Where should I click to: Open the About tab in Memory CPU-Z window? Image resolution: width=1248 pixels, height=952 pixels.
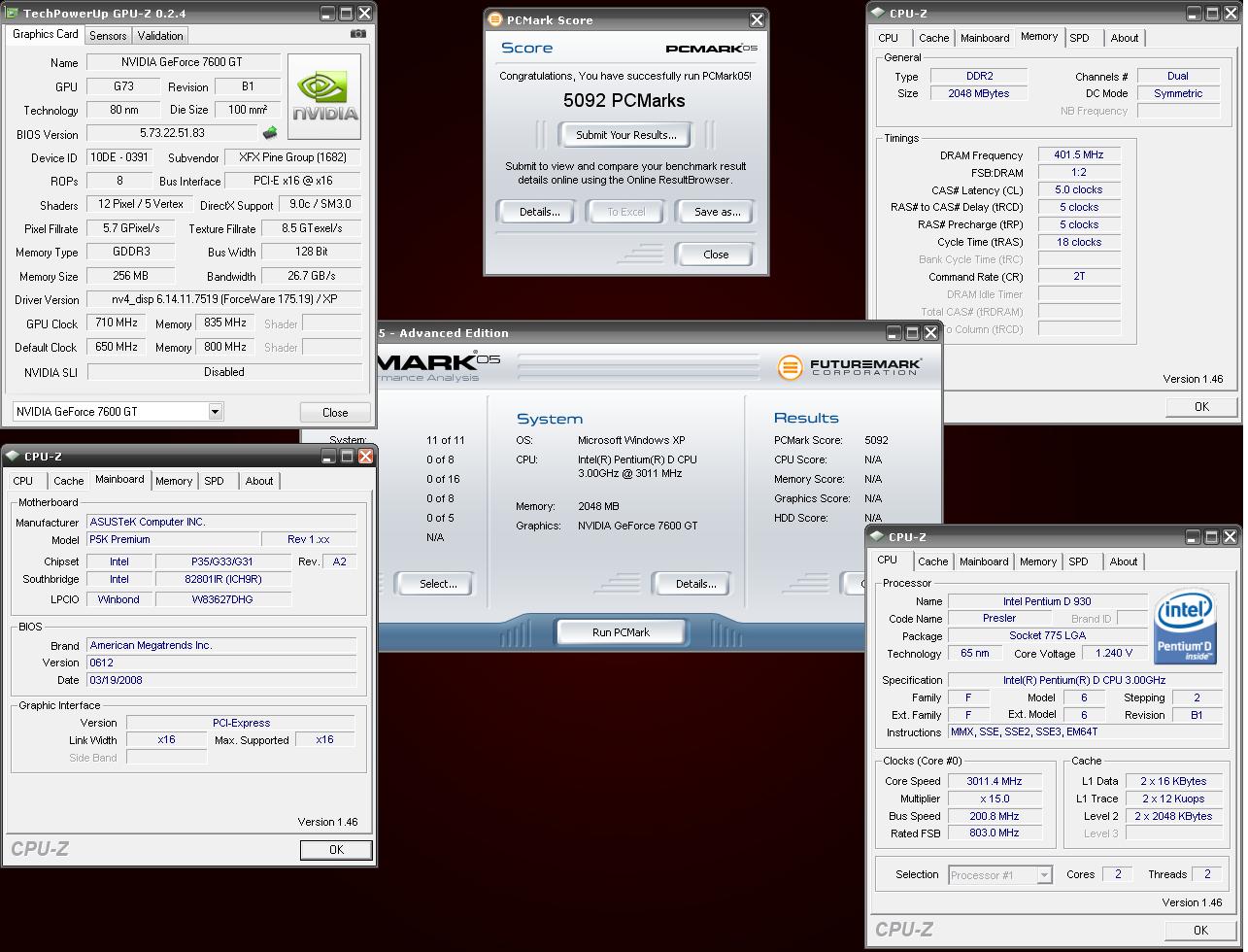[x=1125, y=38]
